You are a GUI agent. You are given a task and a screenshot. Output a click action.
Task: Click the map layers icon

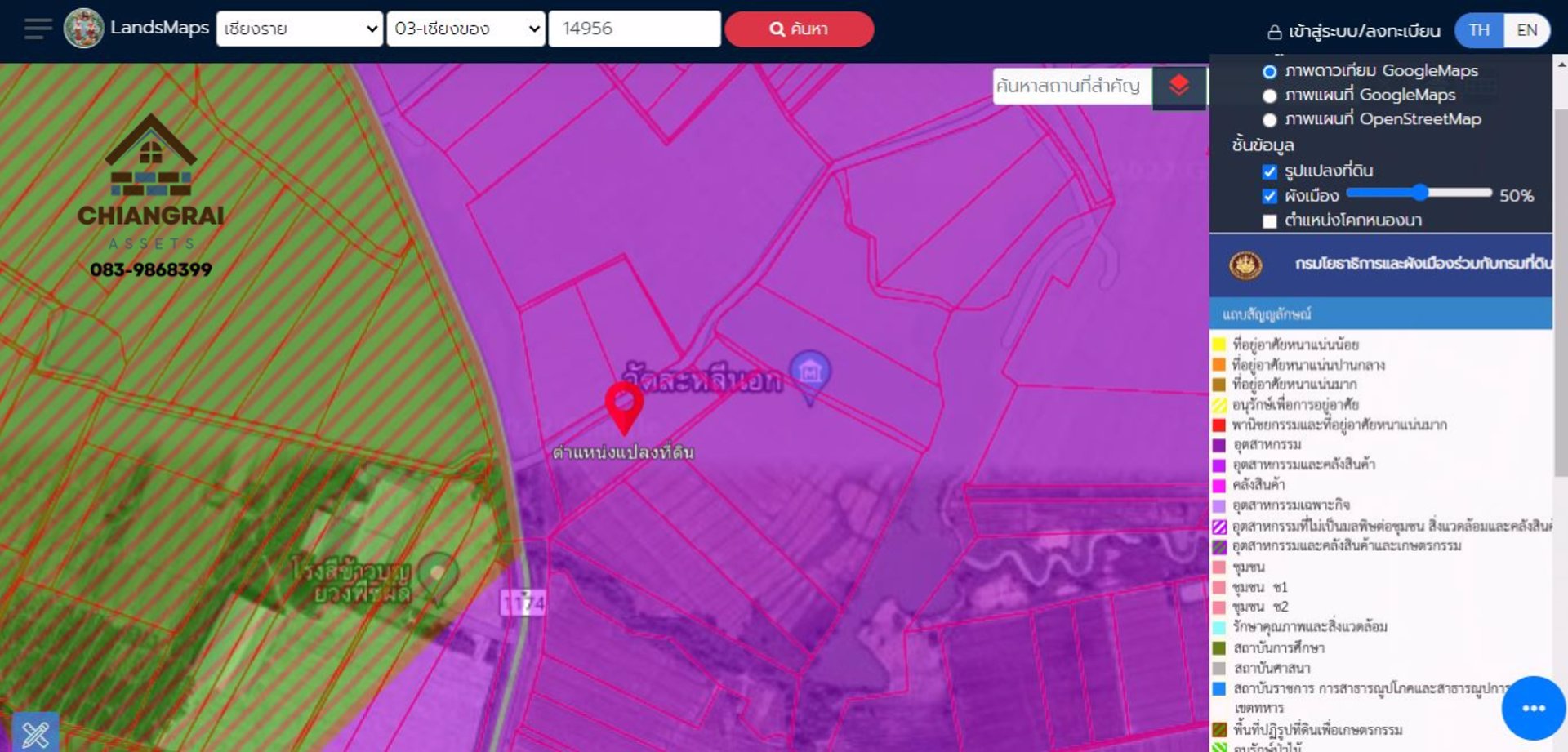click(1178, 86)
